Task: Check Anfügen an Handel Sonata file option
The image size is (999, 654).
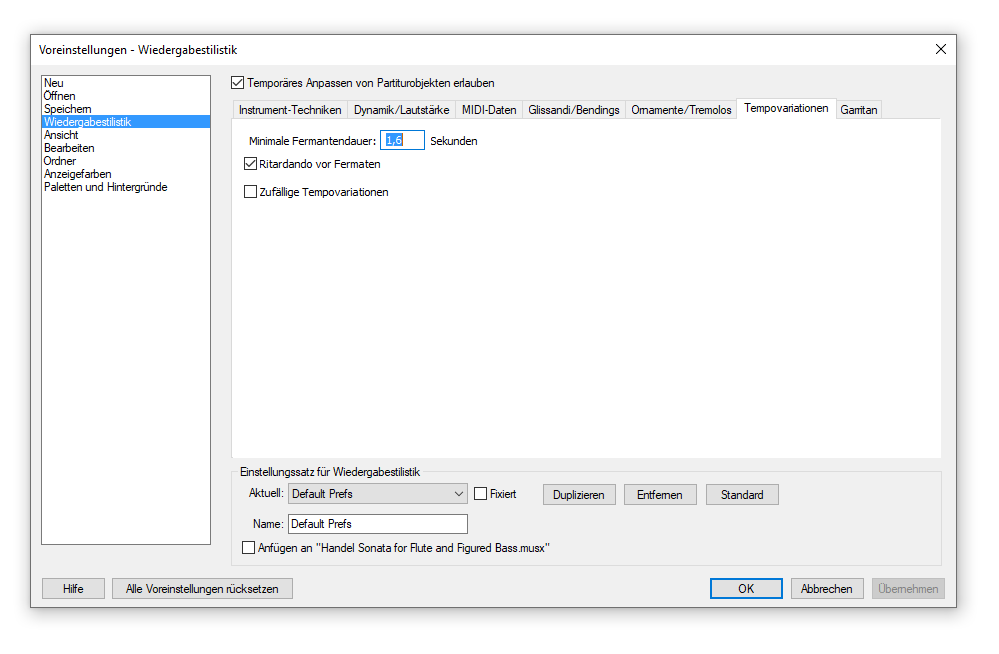Action: 248,548
